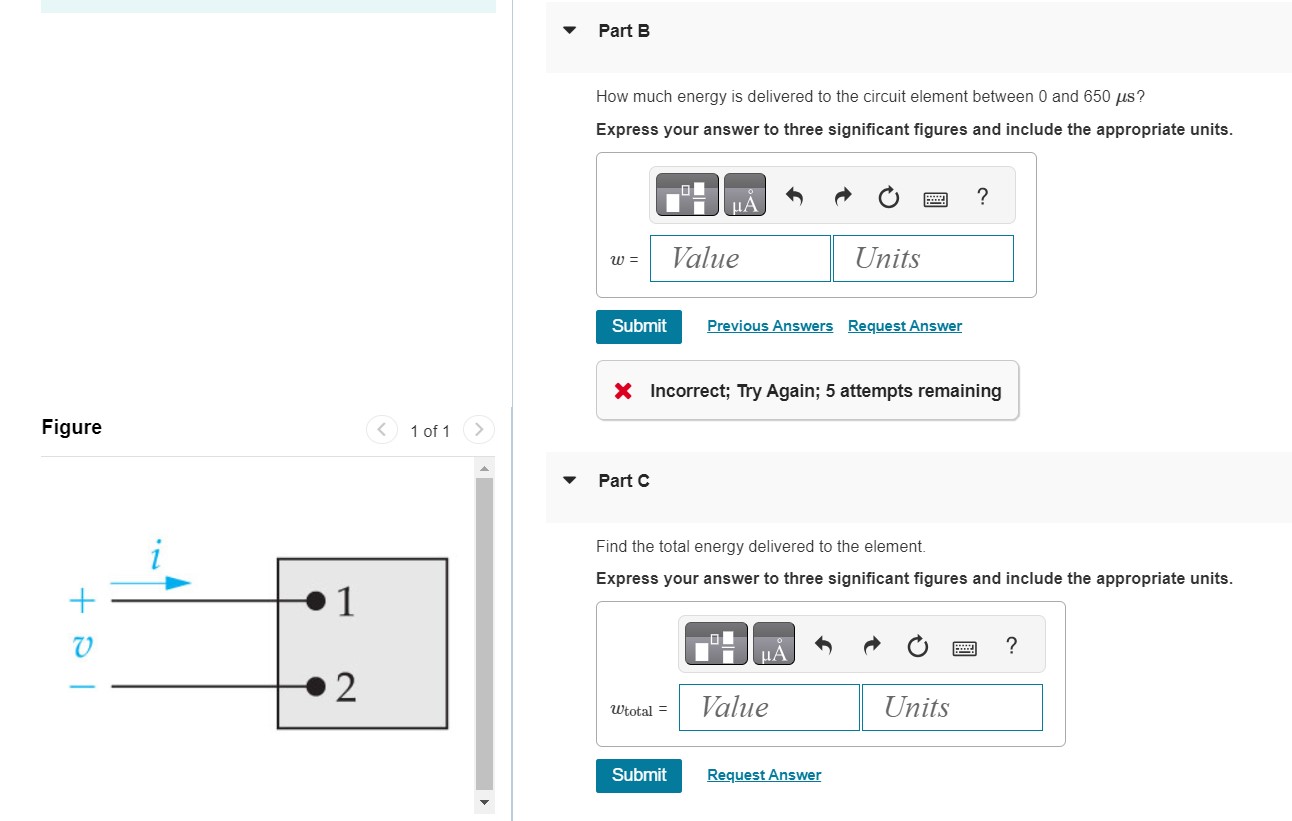
Task: Open the equation templates icon in Part B toolbar
Action: point(686,194)
